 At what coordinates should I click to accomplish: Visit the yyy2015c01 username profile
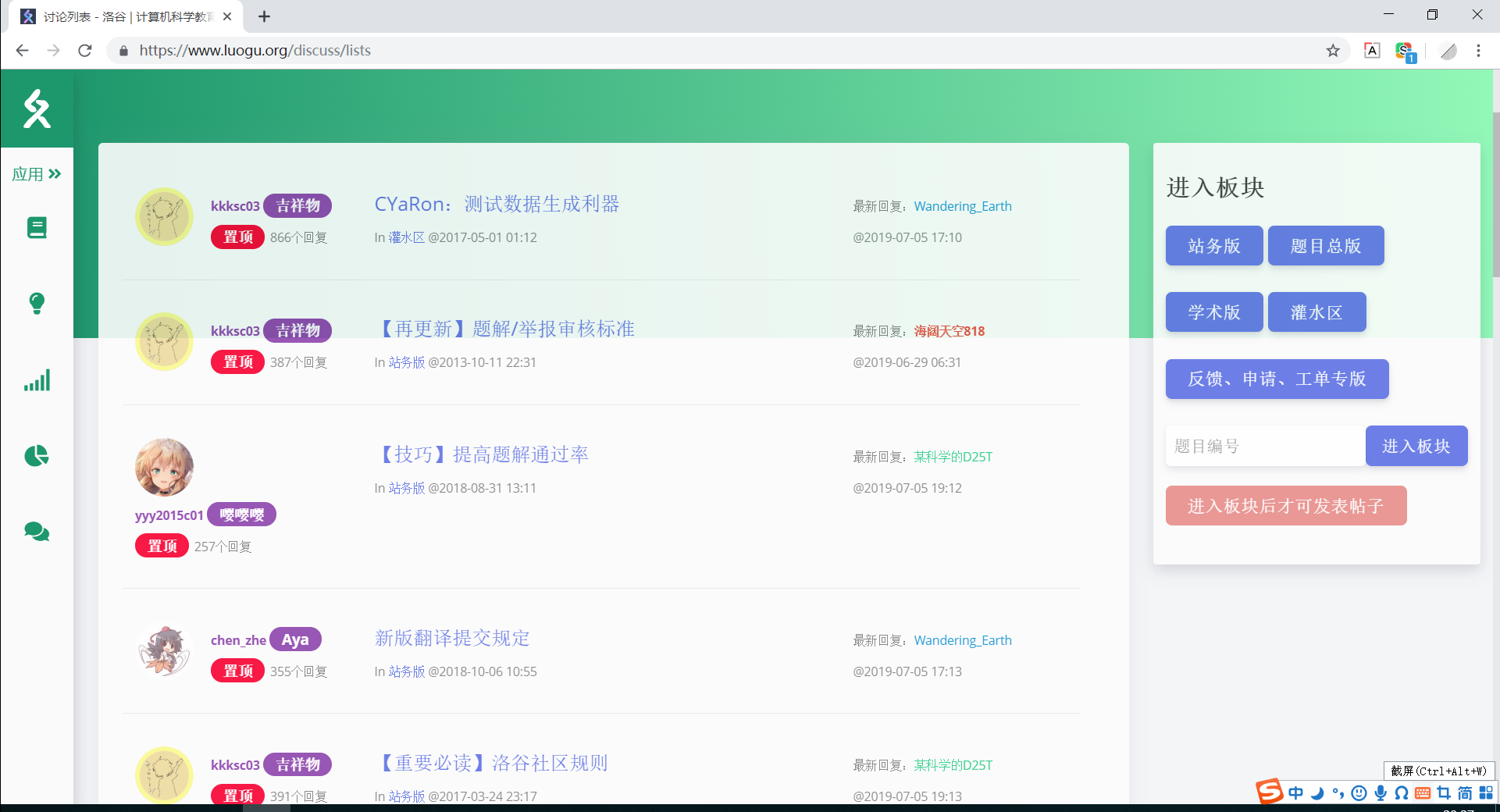169,515
